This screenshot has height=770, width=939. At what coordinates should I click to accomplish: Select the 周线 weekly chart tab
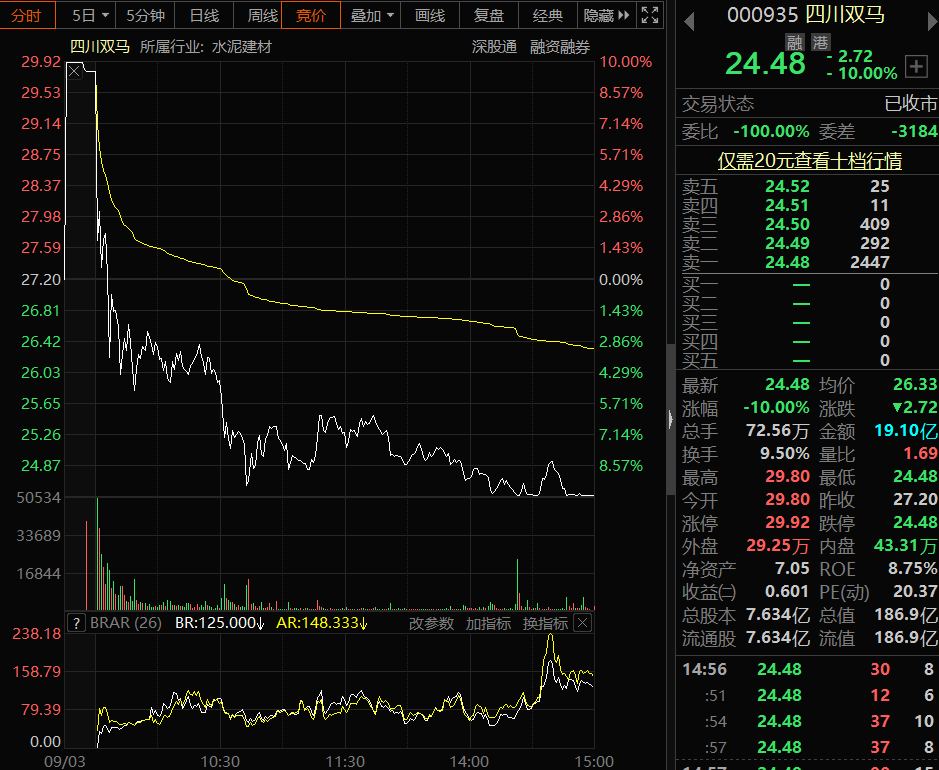pos(262,15)
